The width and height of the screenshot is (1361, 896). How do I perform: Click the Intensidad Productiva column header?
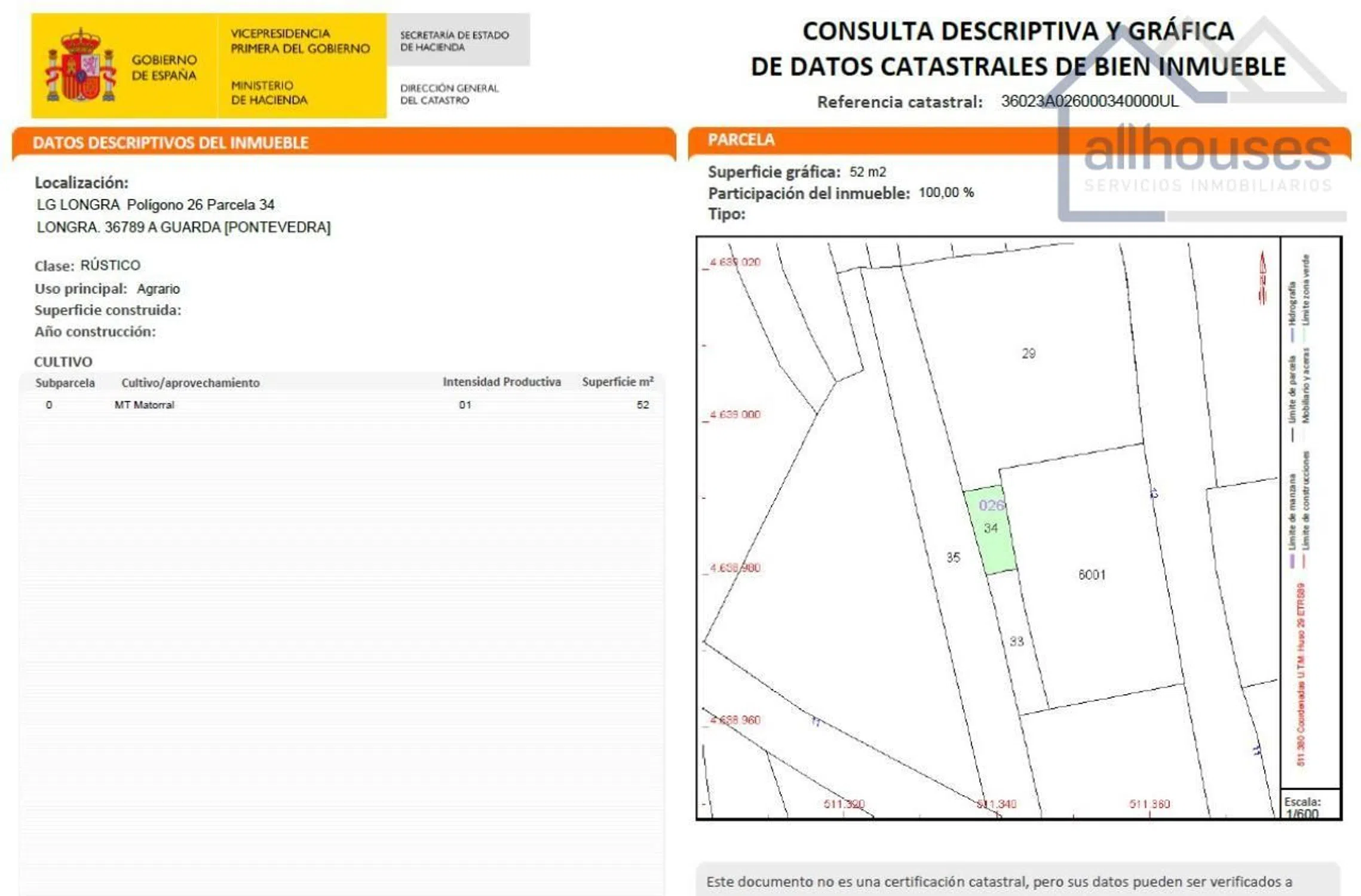(501, 382)
